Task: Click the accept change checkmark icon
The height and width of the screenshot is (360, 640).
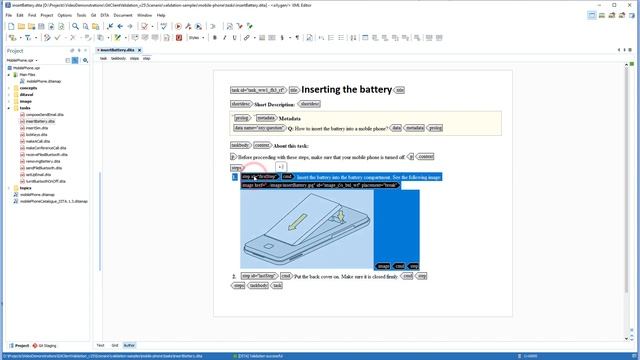Action: (x=58, y=38)
